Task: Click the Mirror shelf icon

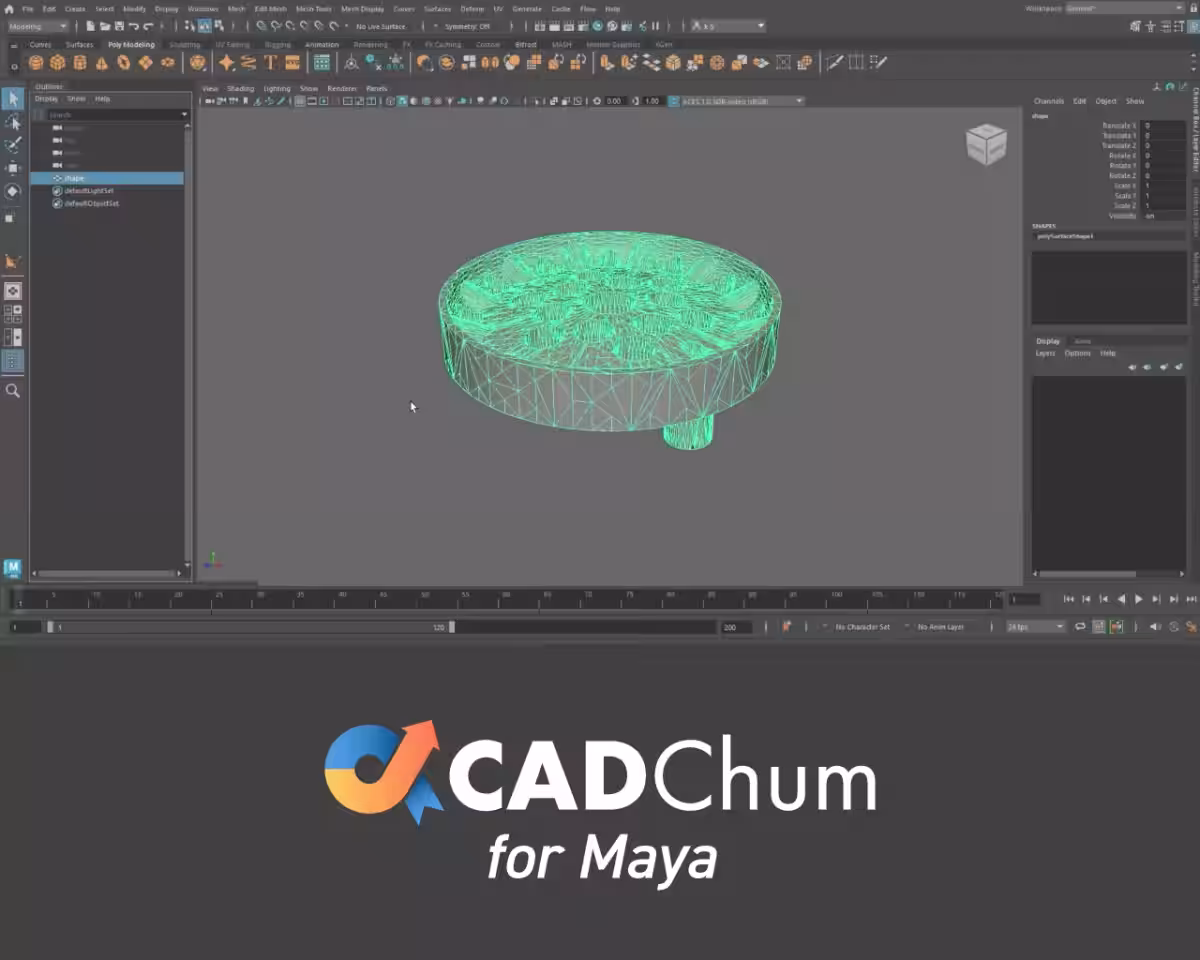Action: 490,62
